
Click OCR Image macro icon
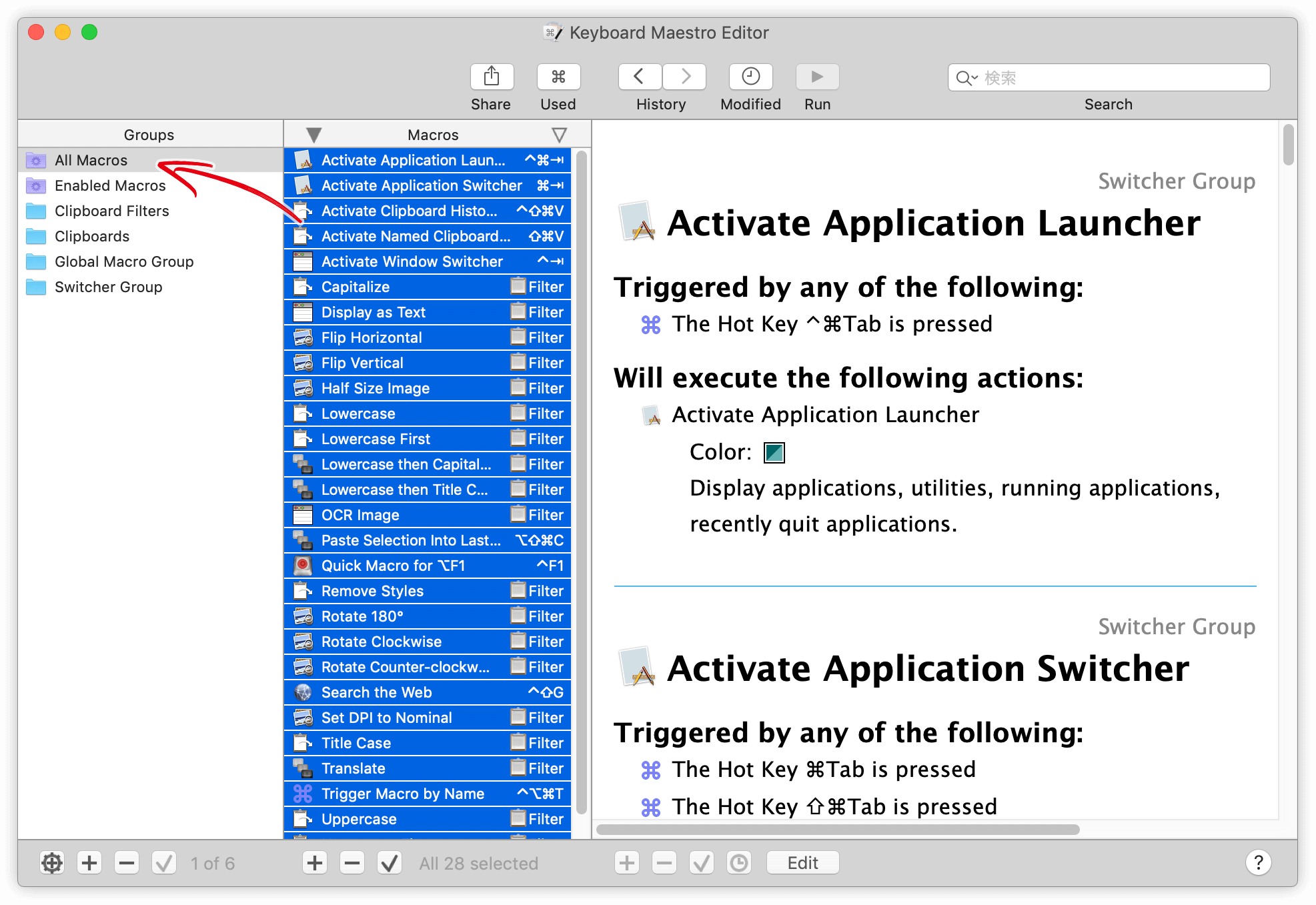tap(303, 515)
